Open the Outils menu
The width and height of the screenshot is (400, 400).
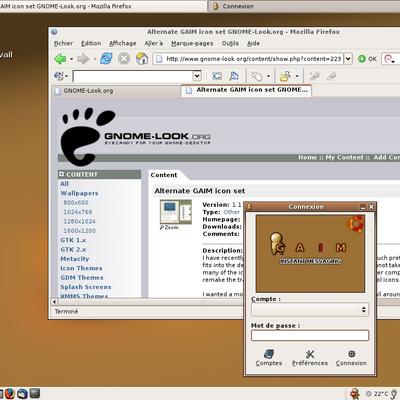point(230,43)
